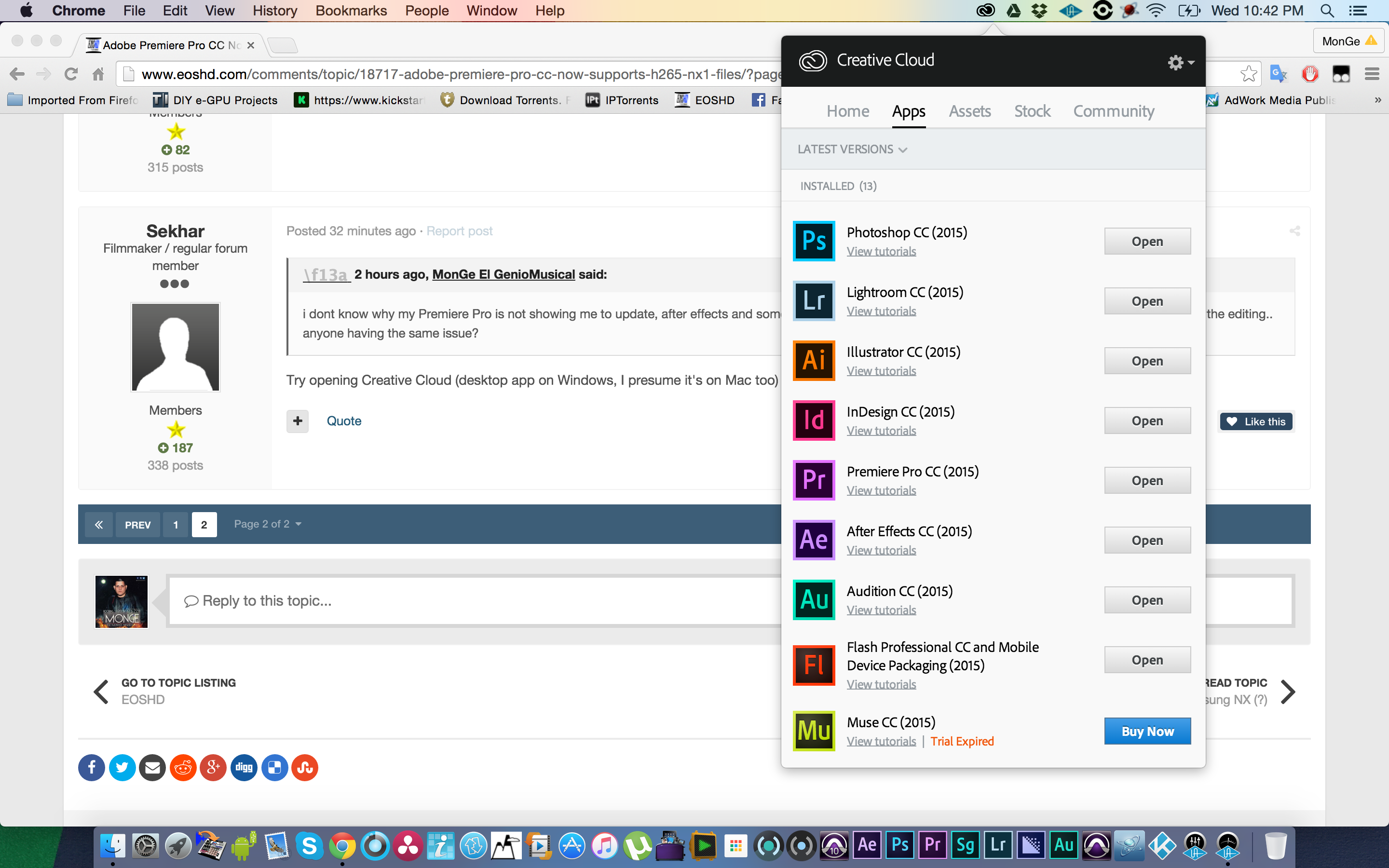Click Chrome home button

click(x=98, y=74)
